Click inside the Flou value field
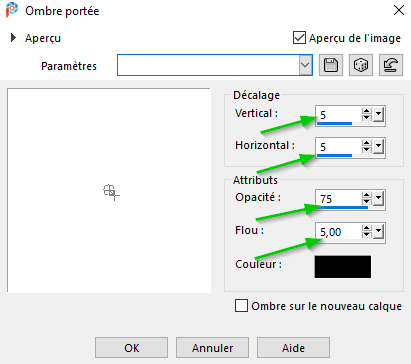 point(338,232)
